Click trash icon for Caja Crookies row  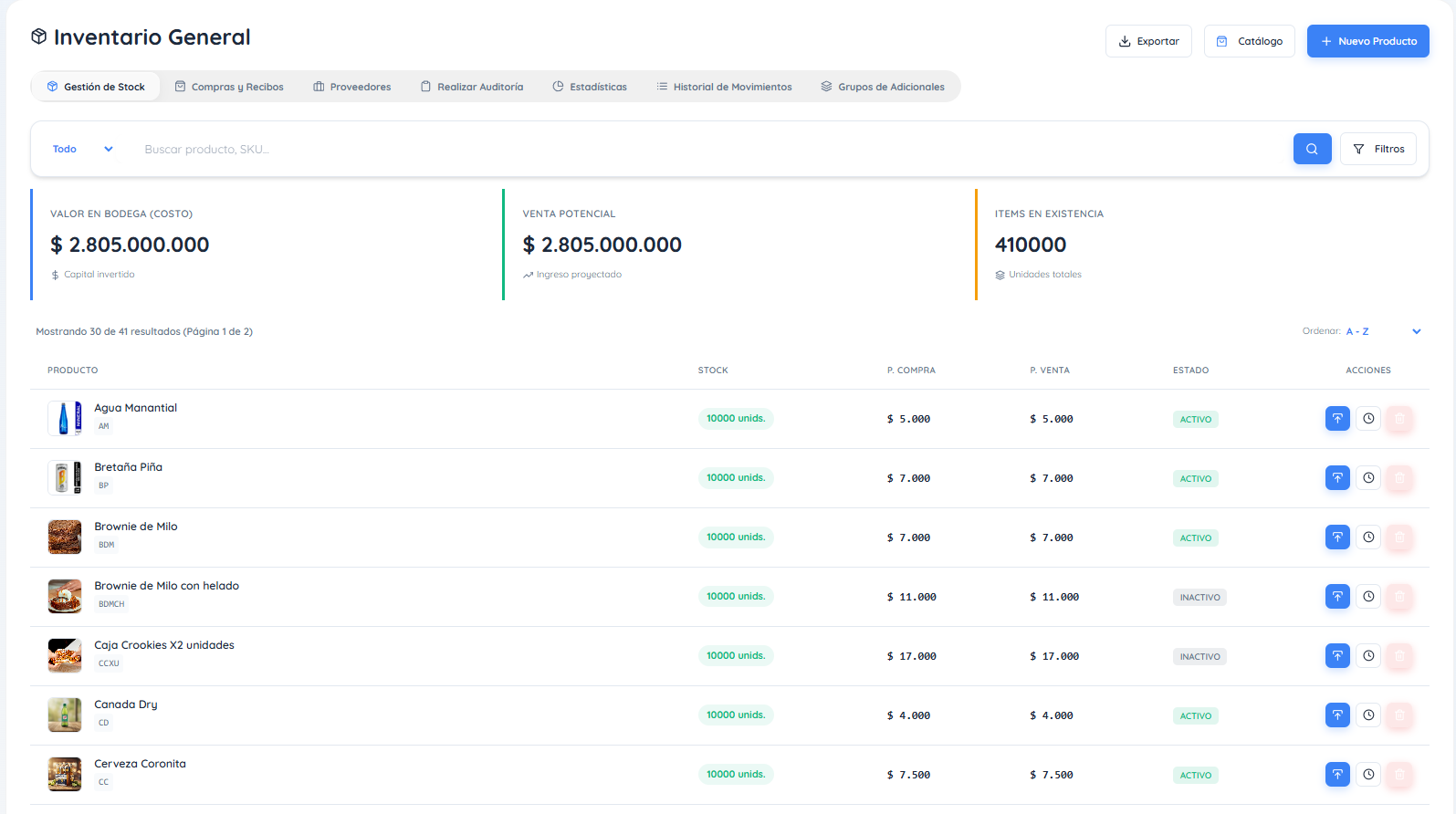point(1399,656)
